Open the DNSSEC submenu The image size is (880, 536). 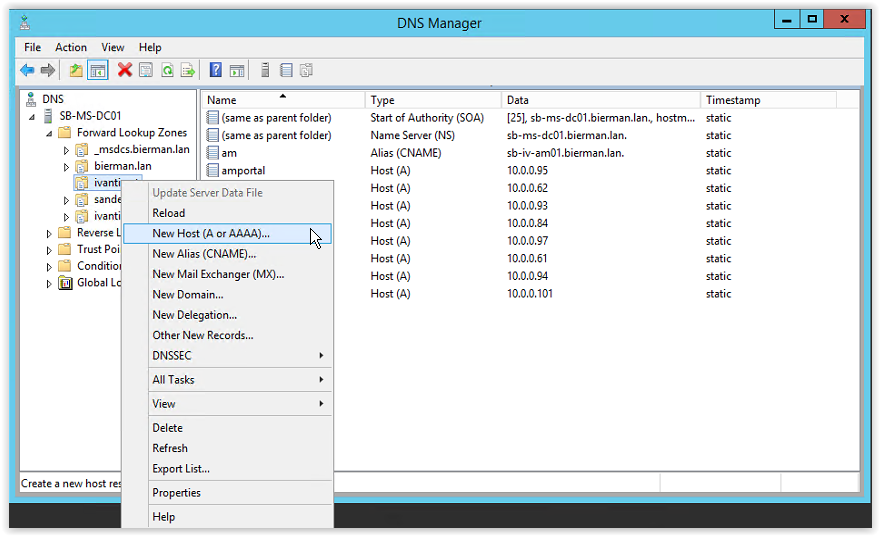click(227, 356)
